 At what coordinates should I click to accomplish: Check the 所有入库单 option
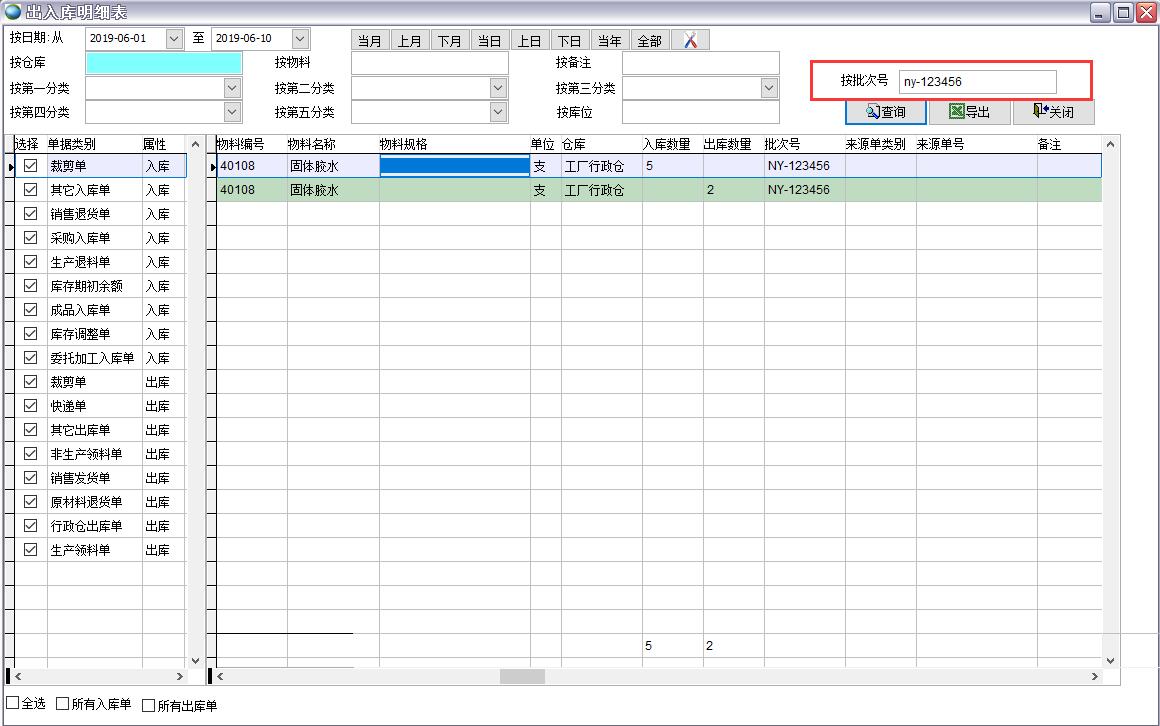pyautogui.click(x=63, y=704)
